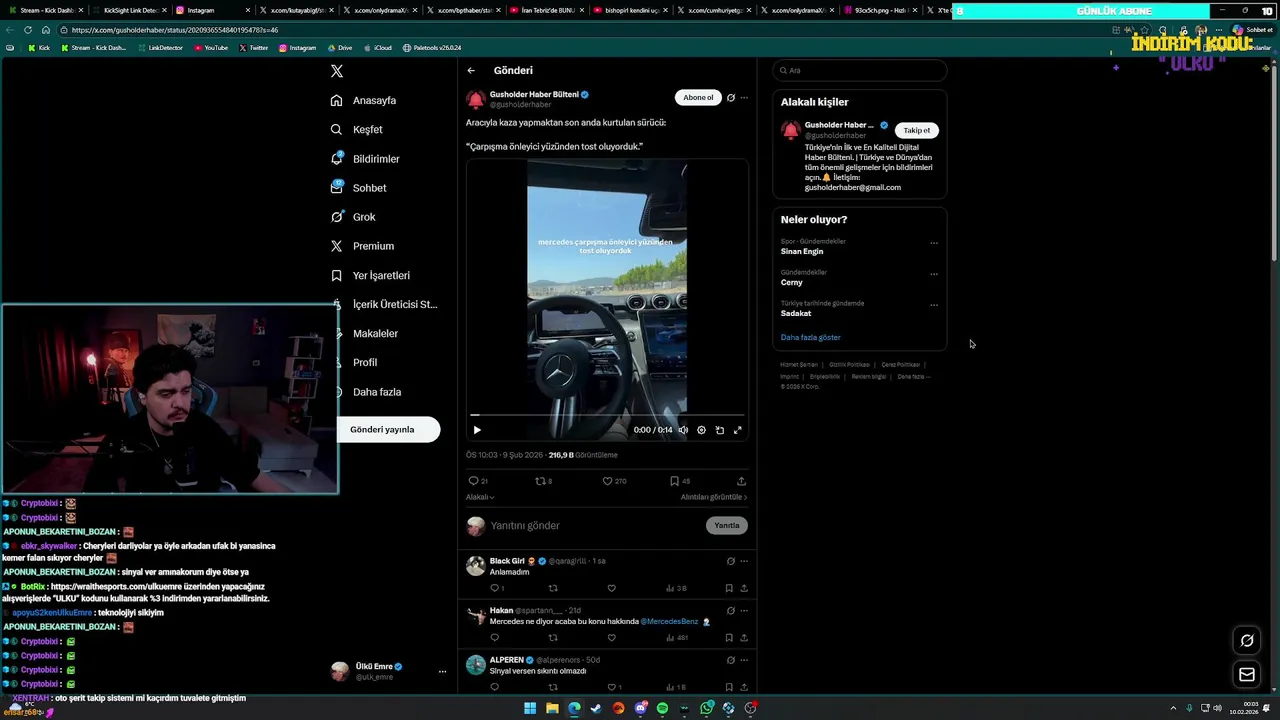1280x720 pixels.
Task: Click the Abone ol button
Action: [x=698, y=97]
